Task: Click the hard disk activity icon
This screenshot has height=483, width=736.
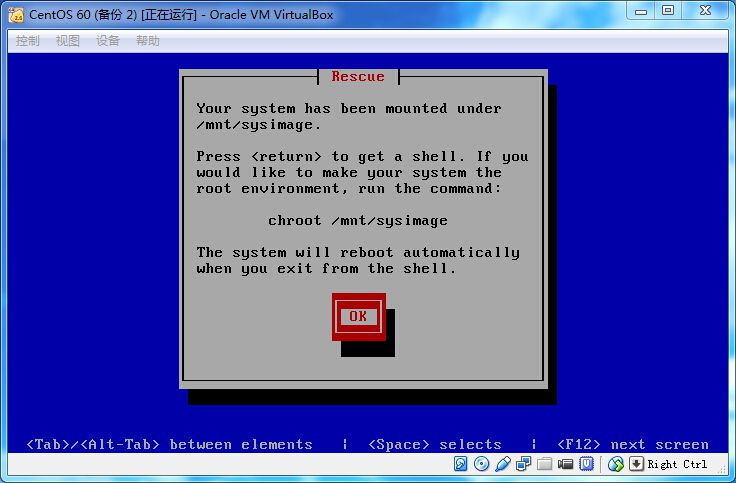Action: (x=460, y=464)
